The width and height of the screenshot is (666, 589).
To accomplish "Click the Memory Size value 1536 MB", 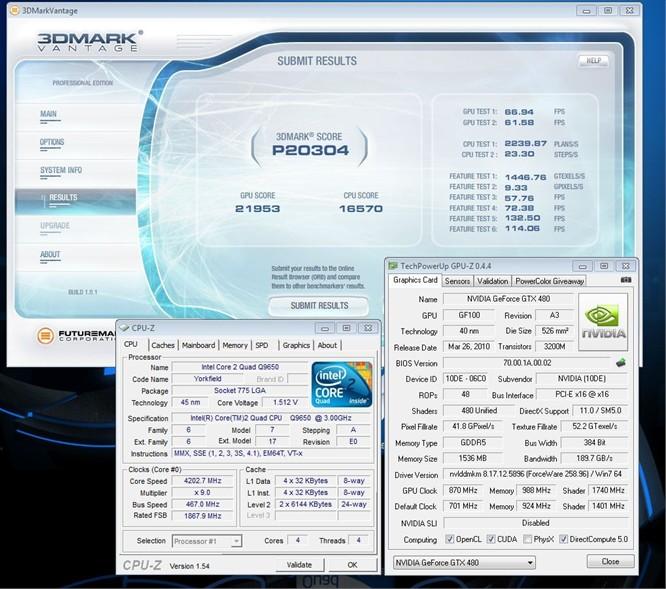I will (x=472, y=459).
